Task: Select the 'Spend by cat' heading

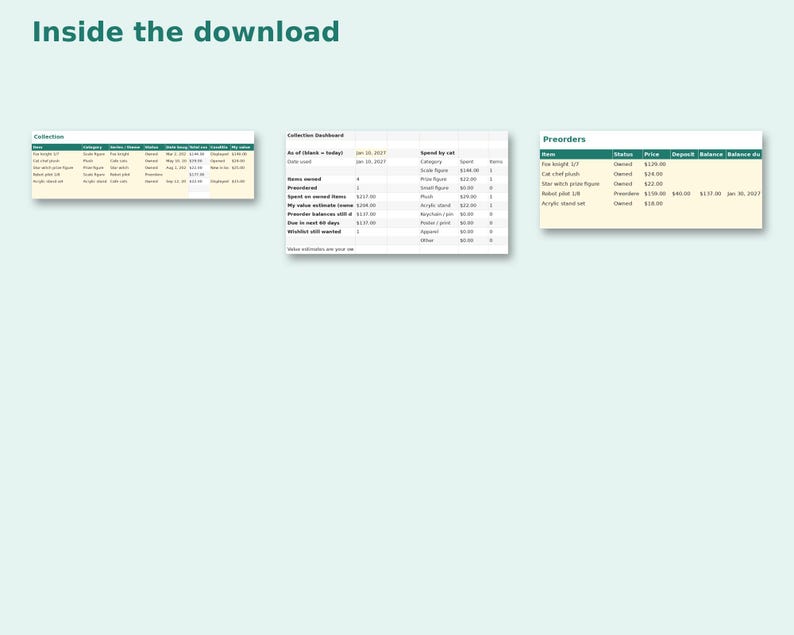Action: tap(438, 153)
